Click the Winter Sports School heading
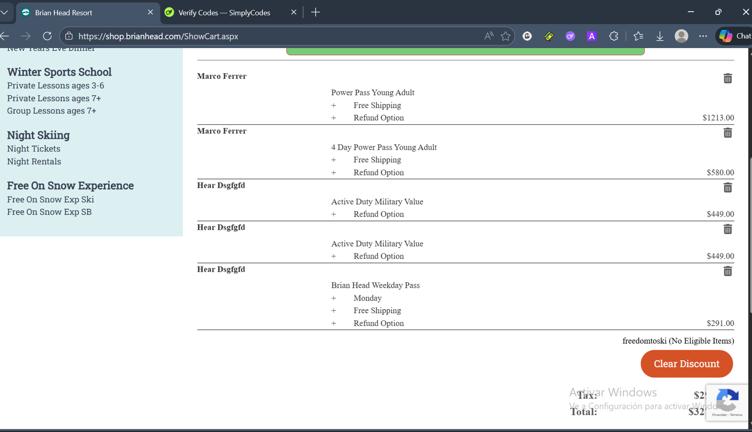The width and height of the screenshot is (752, 432). [x=59, y=72]
